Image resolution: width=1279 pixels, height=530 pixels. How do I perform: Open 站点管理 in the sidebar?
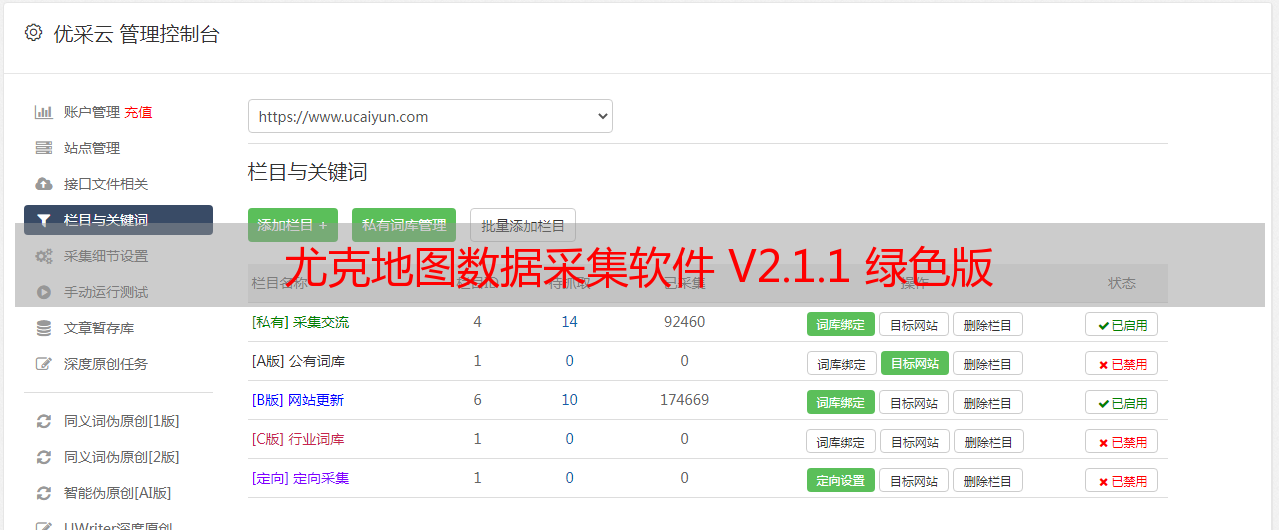point(92,148)
